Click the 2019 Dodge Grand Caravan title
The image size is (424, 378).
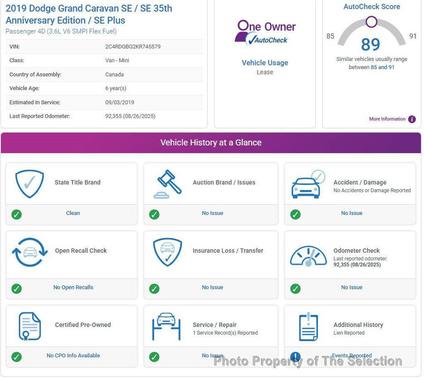[x=89, y=14]
